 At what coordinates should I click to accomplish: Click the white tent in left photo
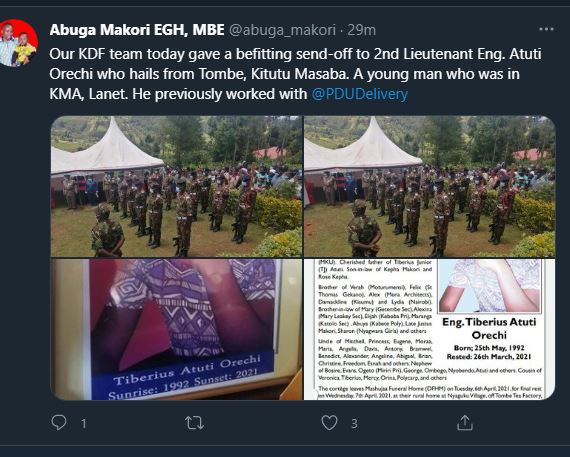coord(105,149)
